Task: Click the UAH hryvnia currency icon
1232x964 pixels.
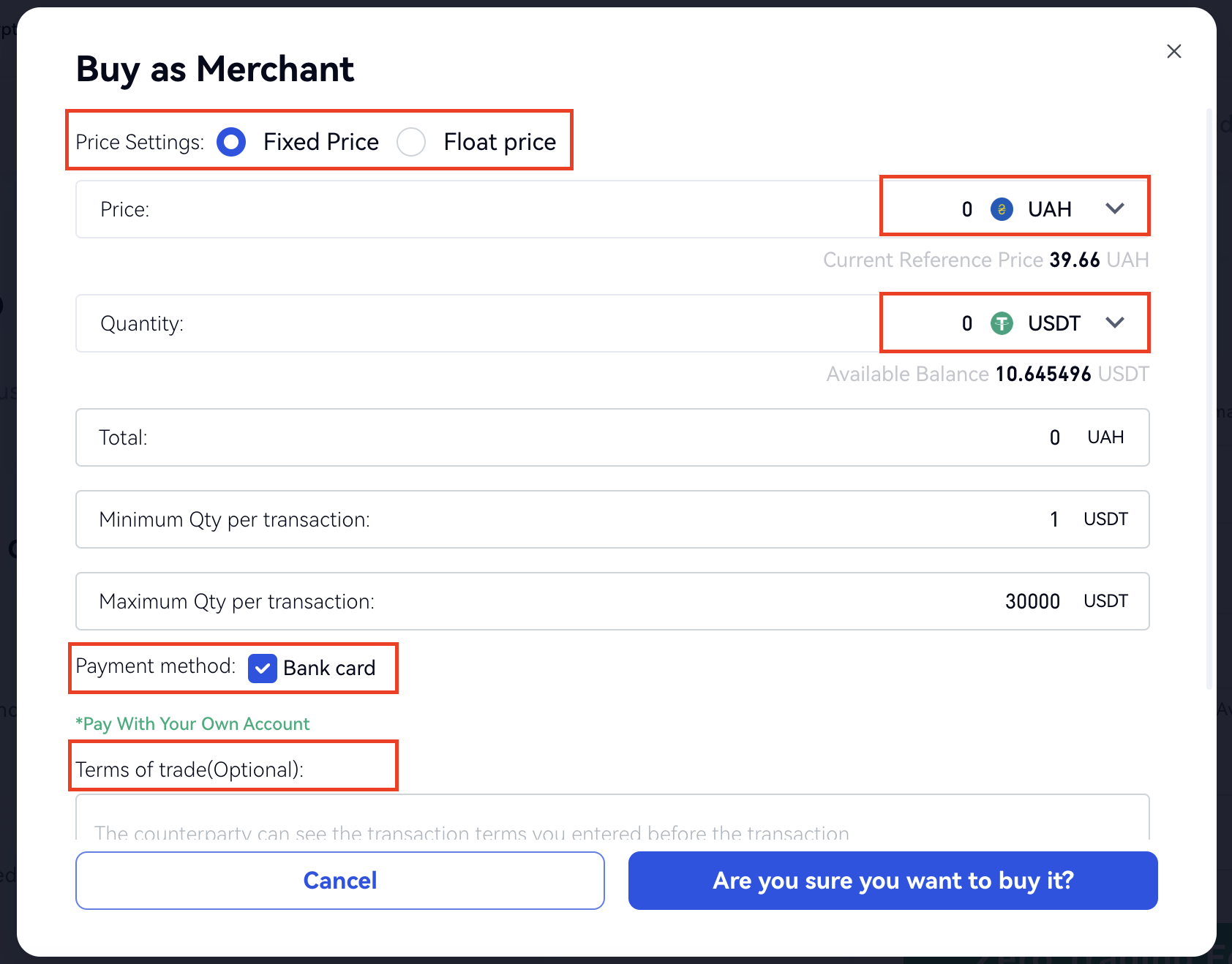Action: tap(1002, 209)
